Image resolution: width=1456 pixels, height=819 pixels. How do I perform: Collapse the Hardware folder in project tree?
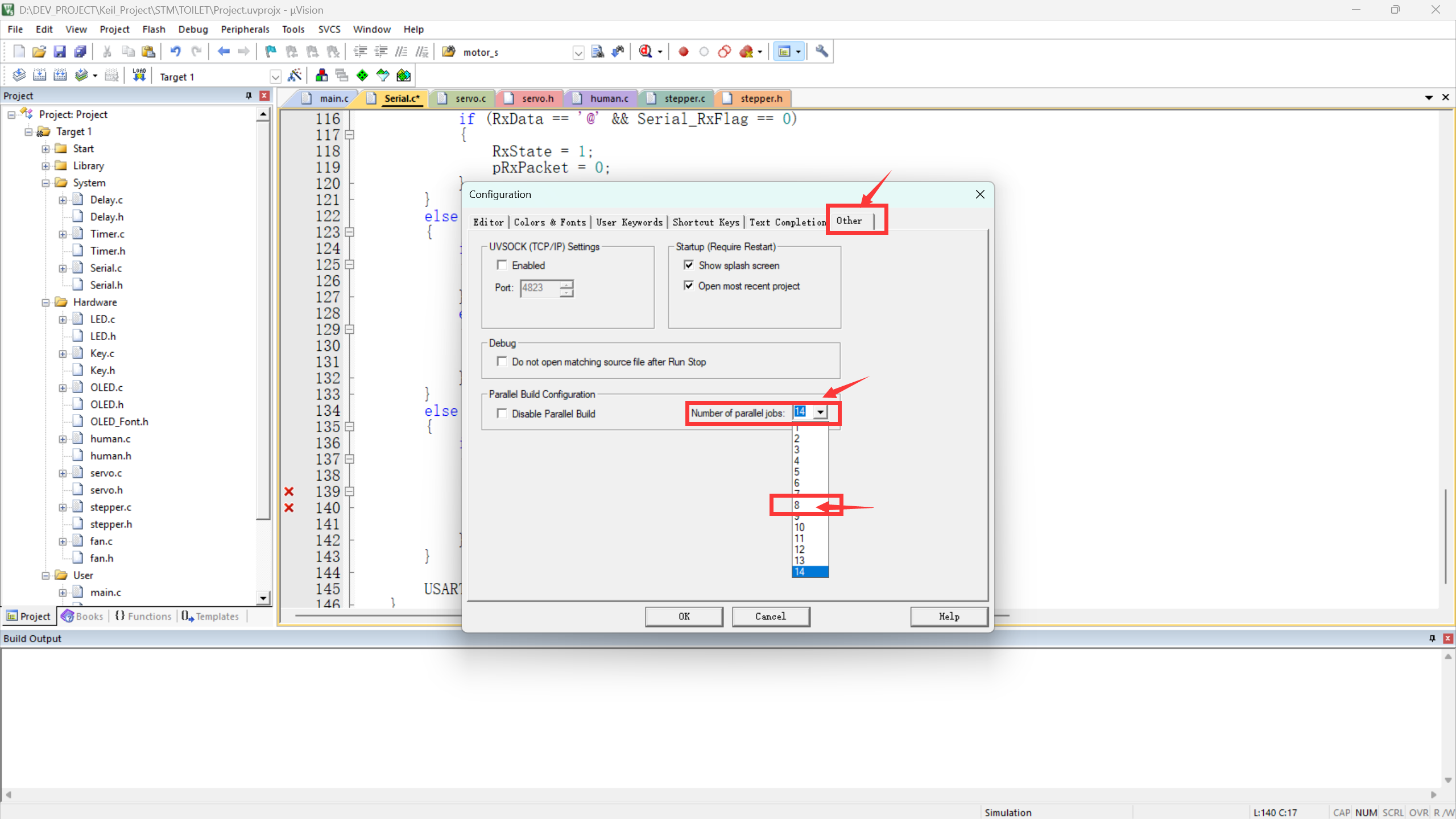tap(45, 303)
